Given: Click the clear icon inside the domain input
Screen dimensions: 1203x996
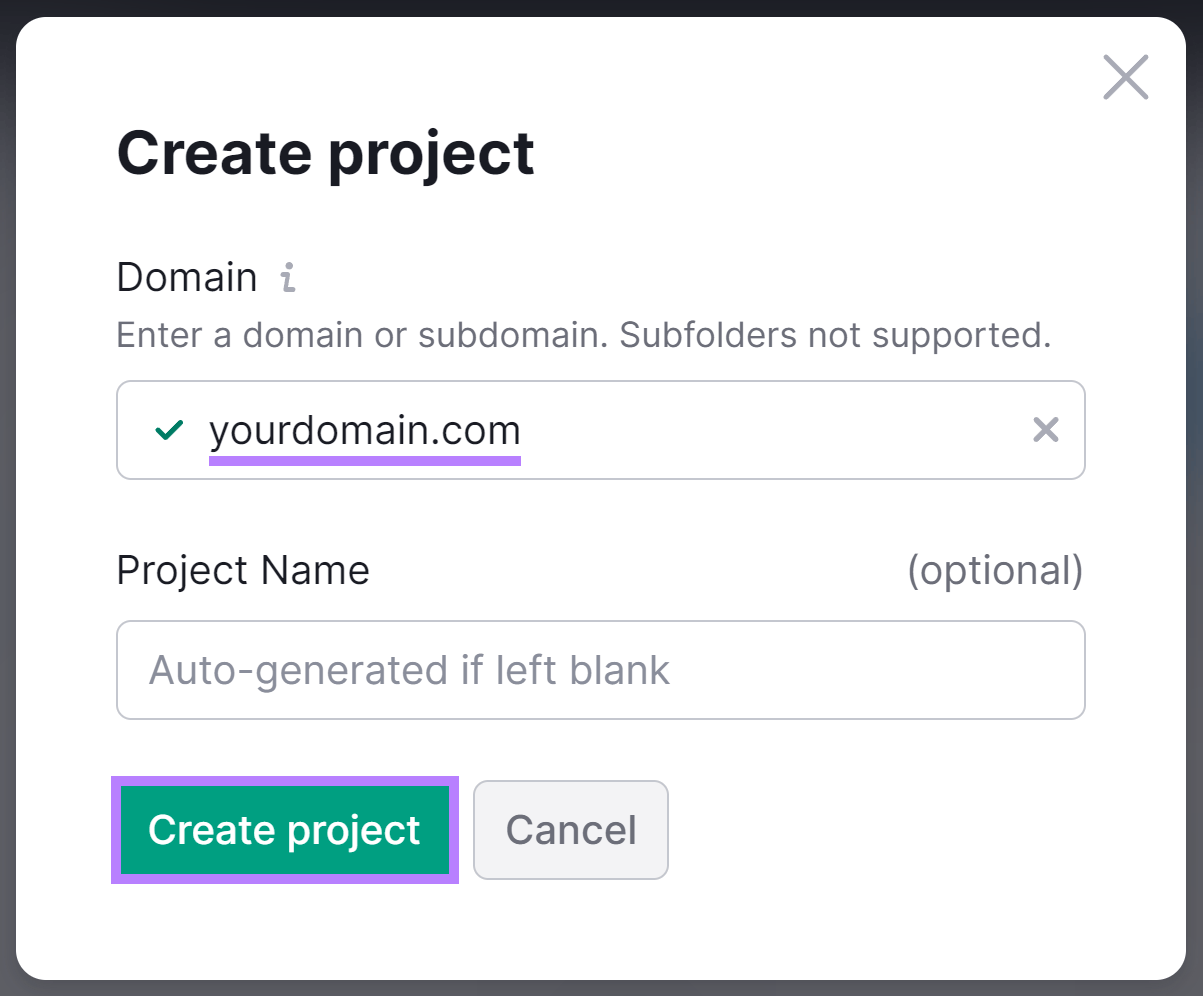Looking at the screenshot, I should tap(1045, 430).
